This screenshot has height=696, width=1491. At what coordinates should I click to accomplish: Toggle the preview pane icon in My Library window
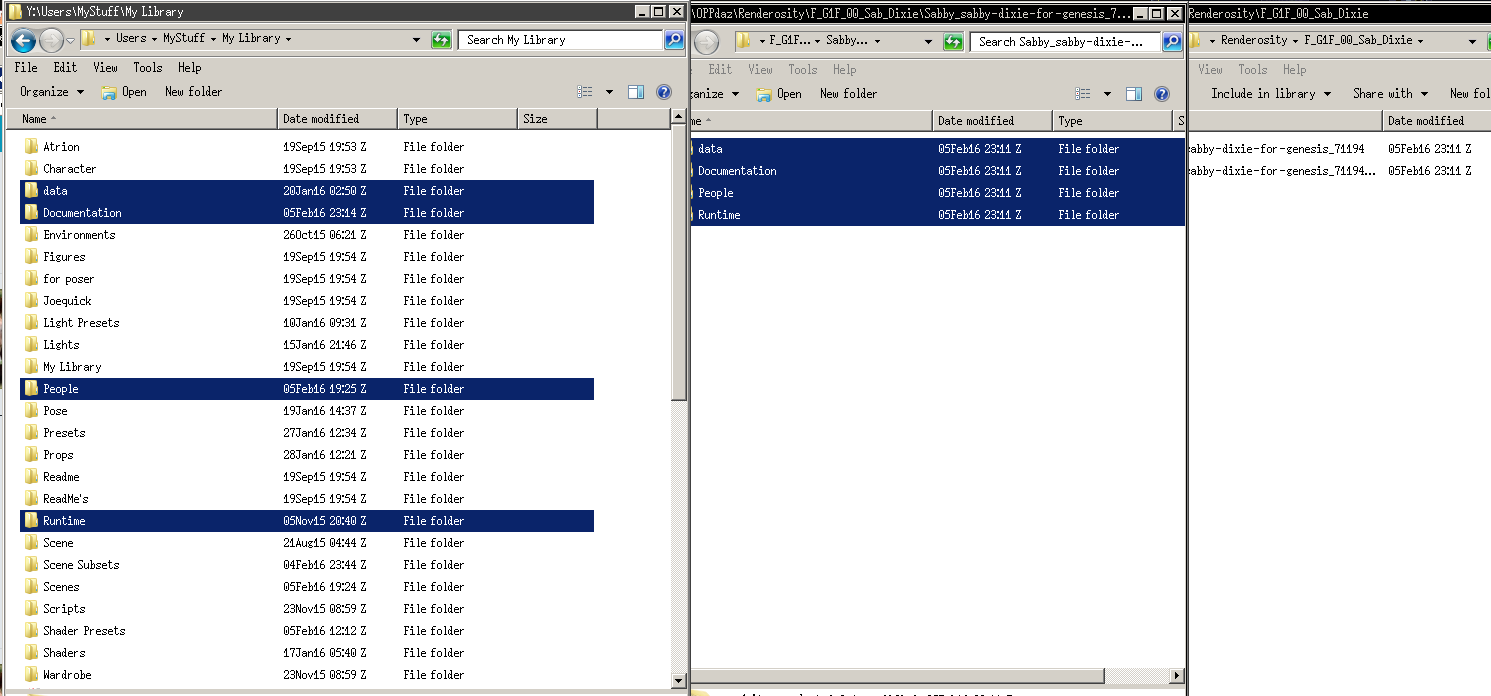click(636, 92)
